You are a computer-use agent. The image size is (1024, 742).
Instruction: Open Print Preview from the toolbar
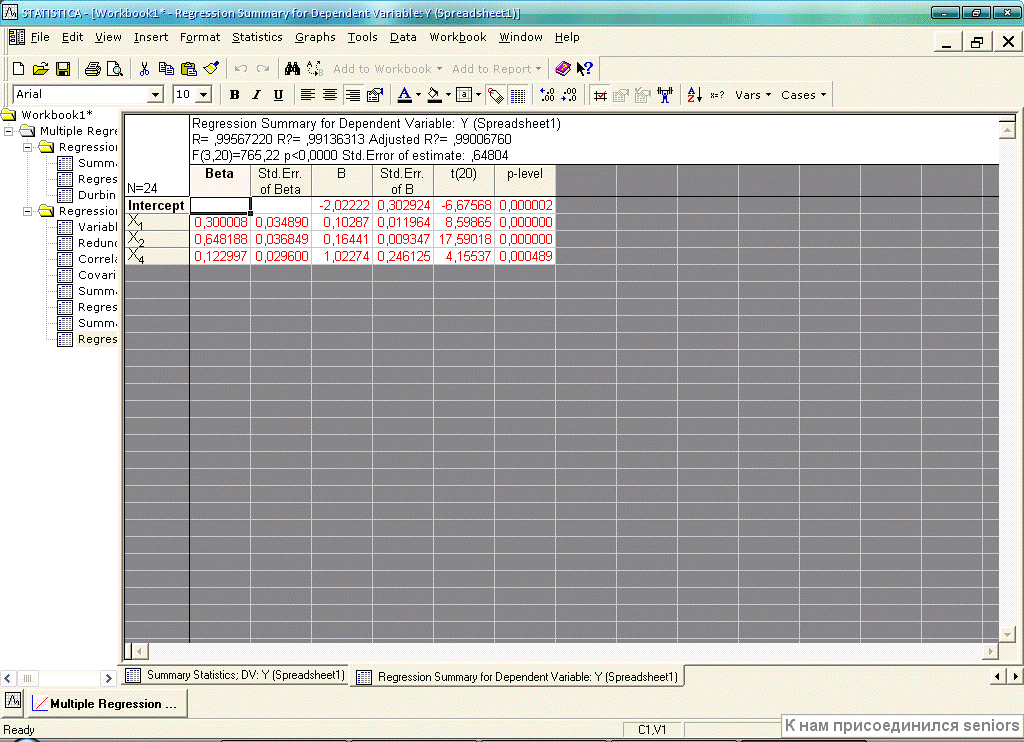[x=114, y=69]
